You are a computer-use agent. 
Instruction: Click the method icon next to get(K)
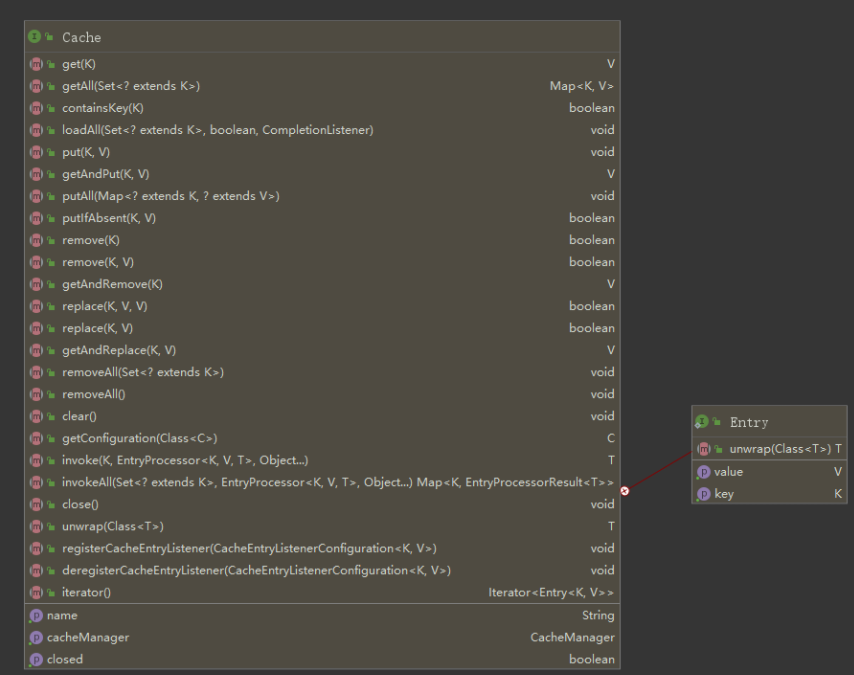36,64
